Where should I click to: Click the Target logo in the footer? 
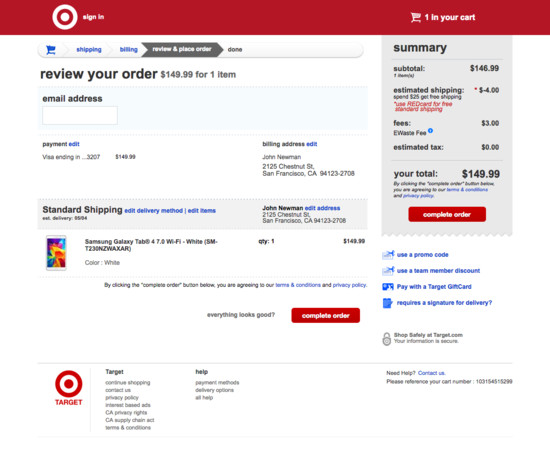pyautogui.click(x=68, y=388)
